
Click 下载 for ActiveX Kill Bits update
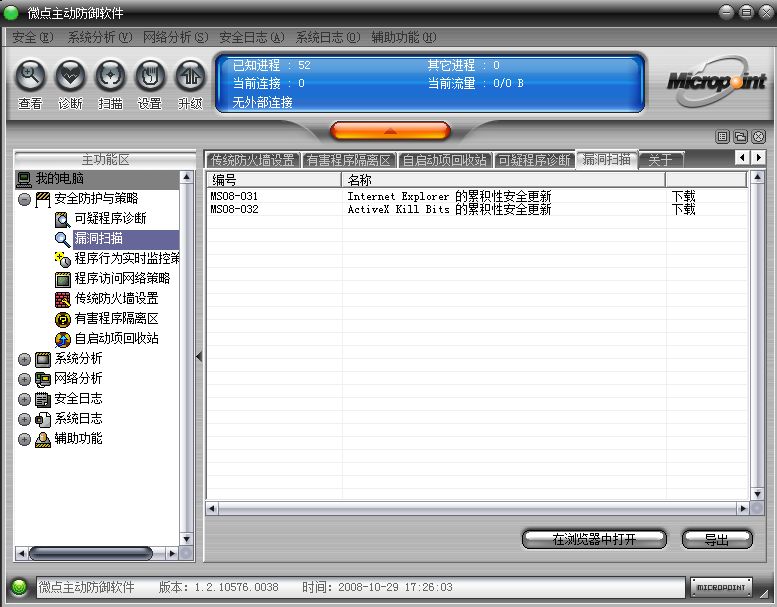click(683, 209)
